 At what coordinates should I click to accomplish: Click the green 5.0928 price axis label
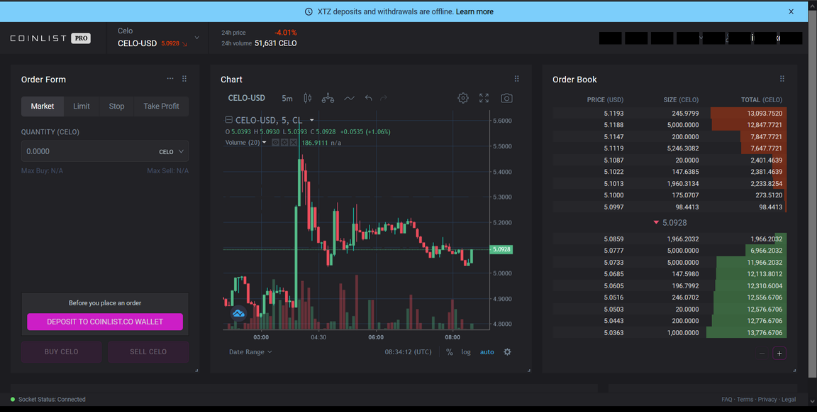pos(501,249)
